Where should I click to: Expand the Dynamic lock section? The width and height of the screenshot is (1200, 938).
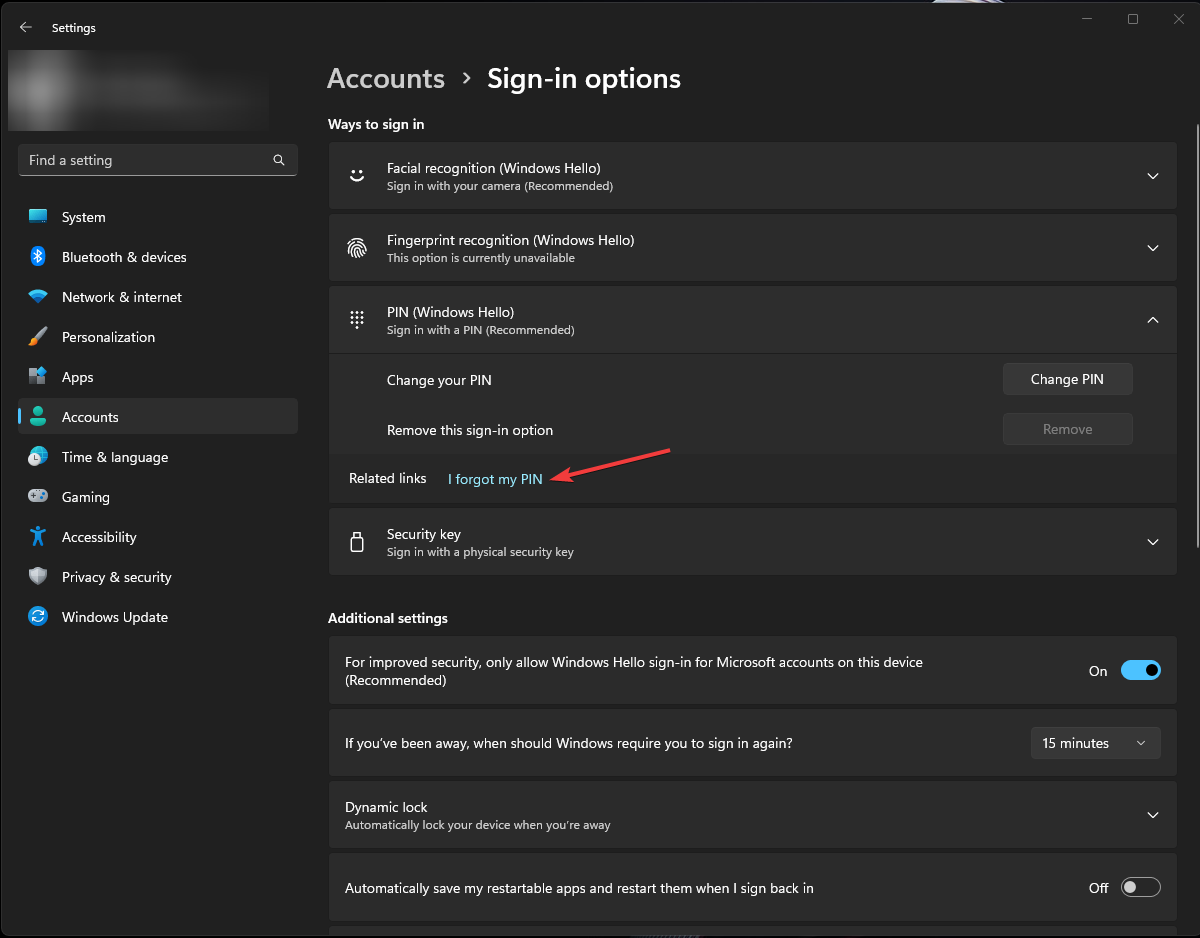tap(1152, 815)
